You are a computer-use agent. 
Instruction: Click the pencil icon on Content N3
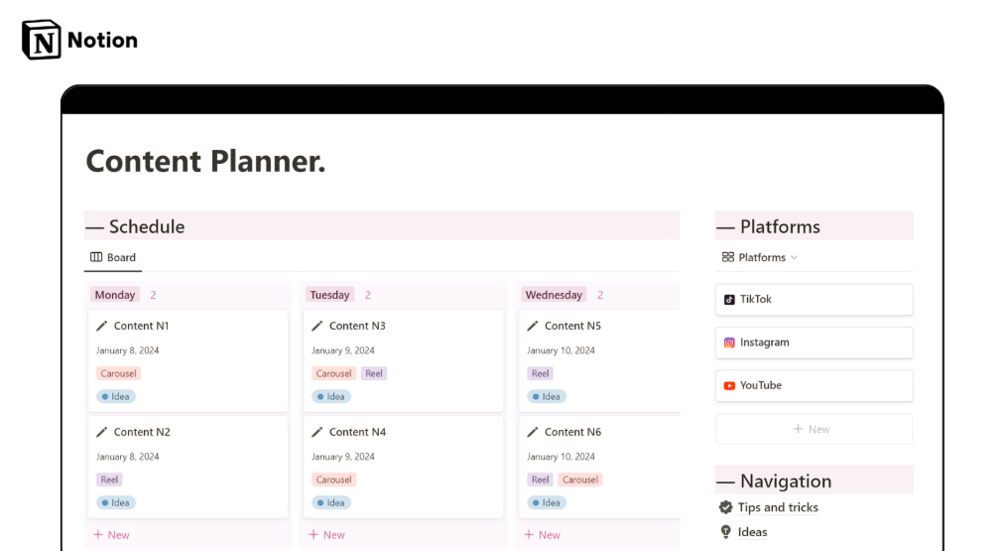[317, 326]
